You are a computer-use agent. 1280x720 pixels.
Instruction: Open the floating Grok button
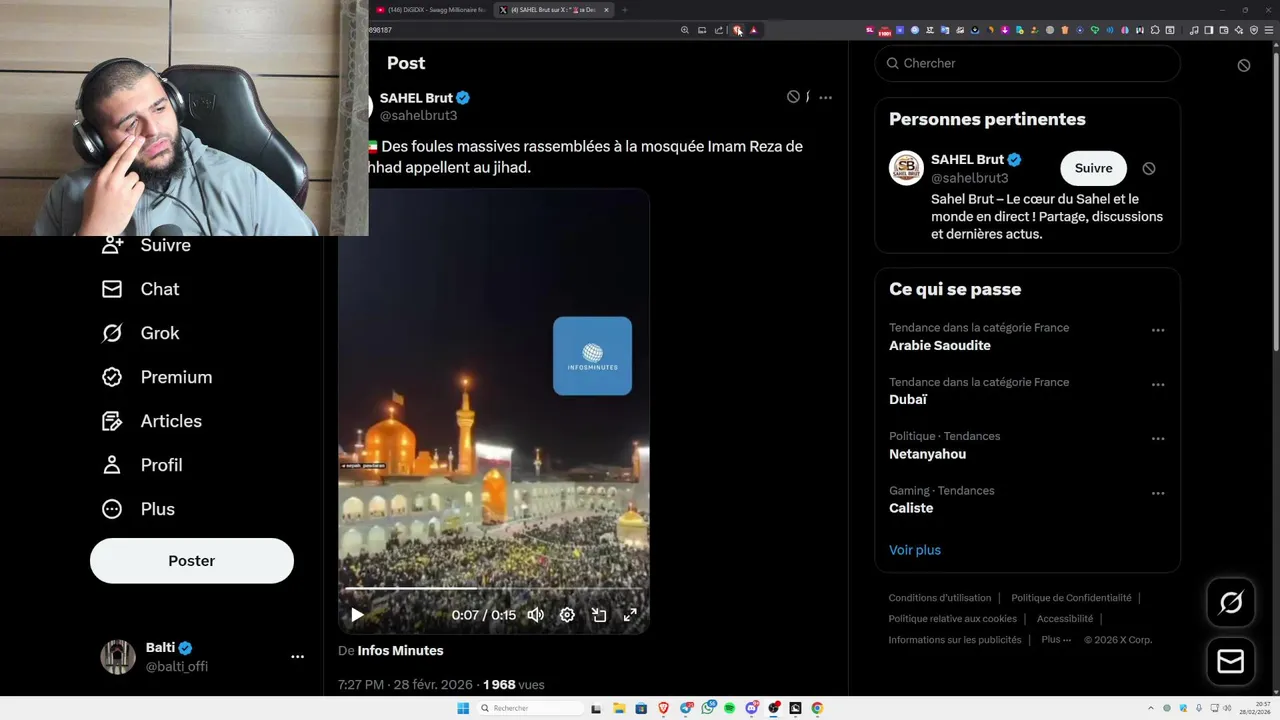1231,602
